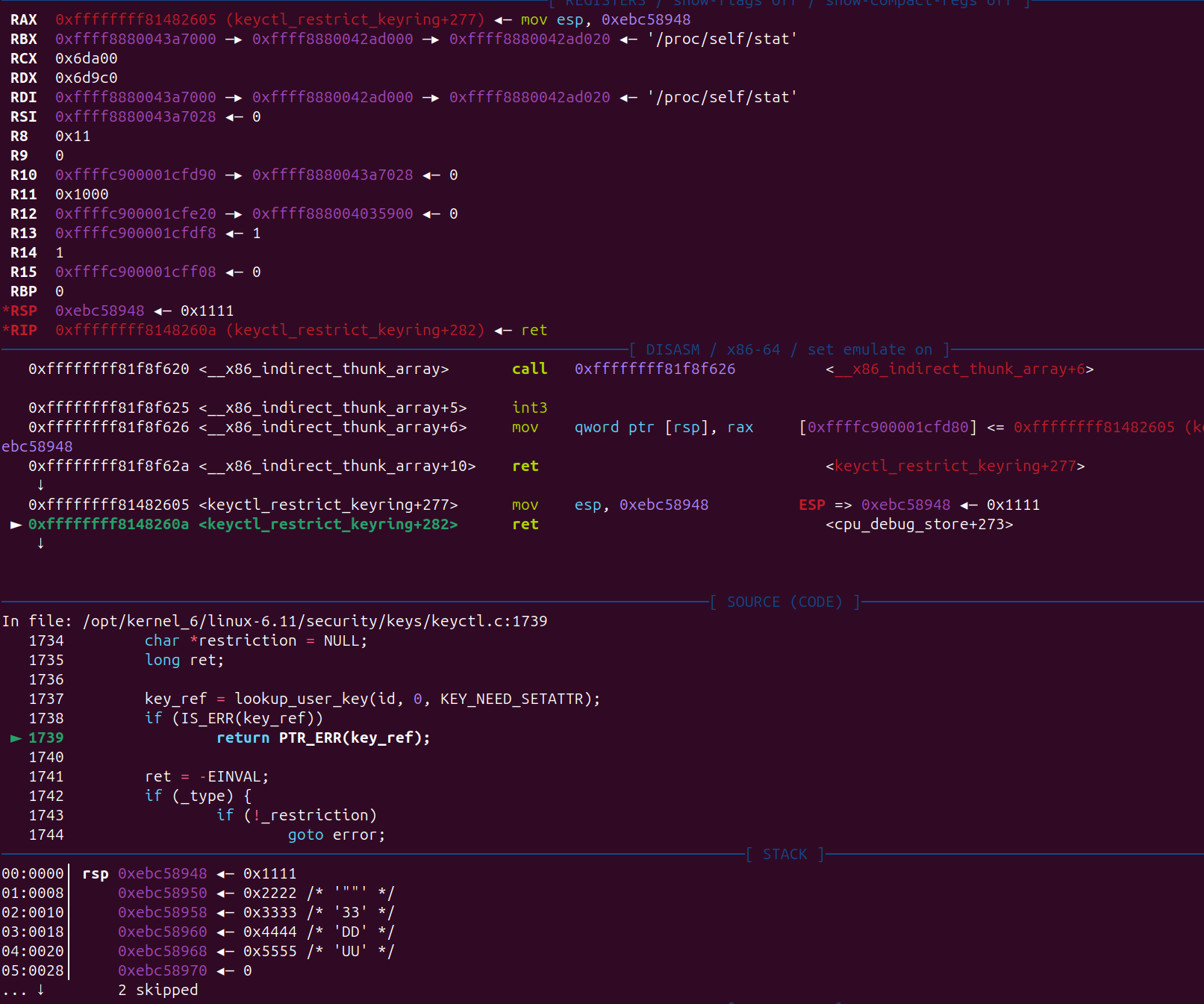
Task: Select stack address 0xebc58960
Action: pos(162,932)
